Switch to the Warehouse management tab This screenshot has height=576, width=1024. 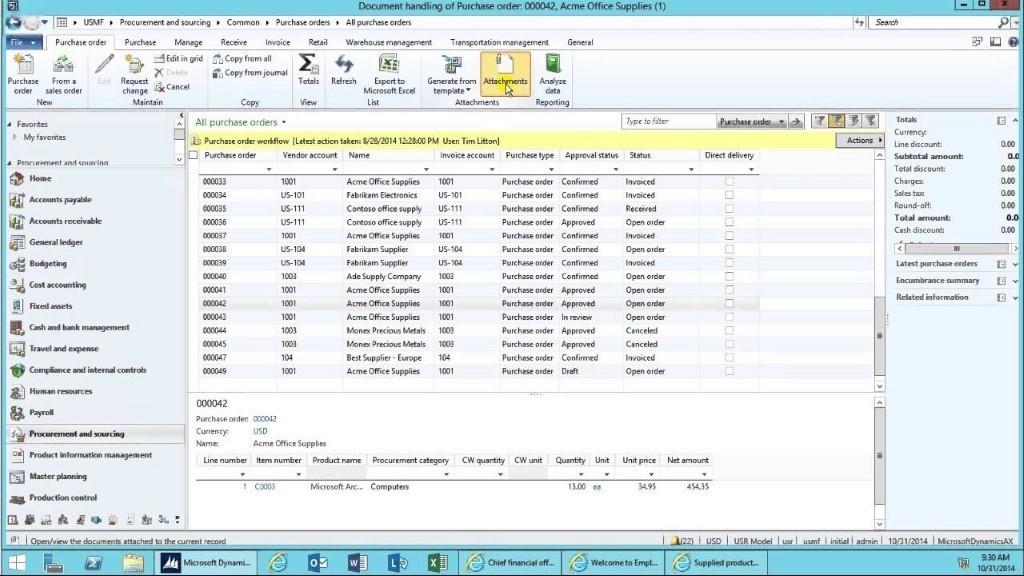[x=389, y=42]
